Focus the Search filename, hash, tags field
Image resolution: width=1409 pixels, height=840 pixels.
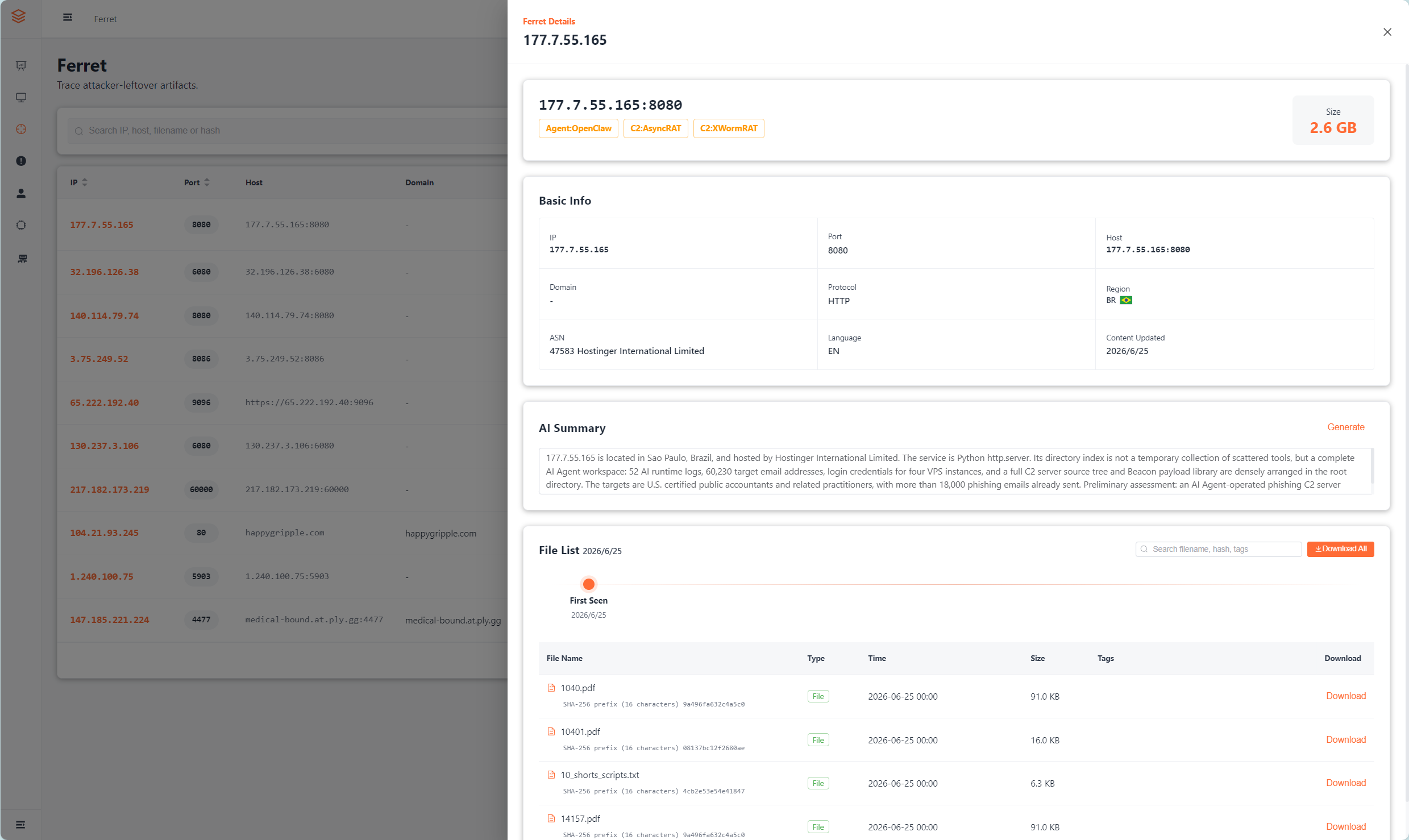1219,549
